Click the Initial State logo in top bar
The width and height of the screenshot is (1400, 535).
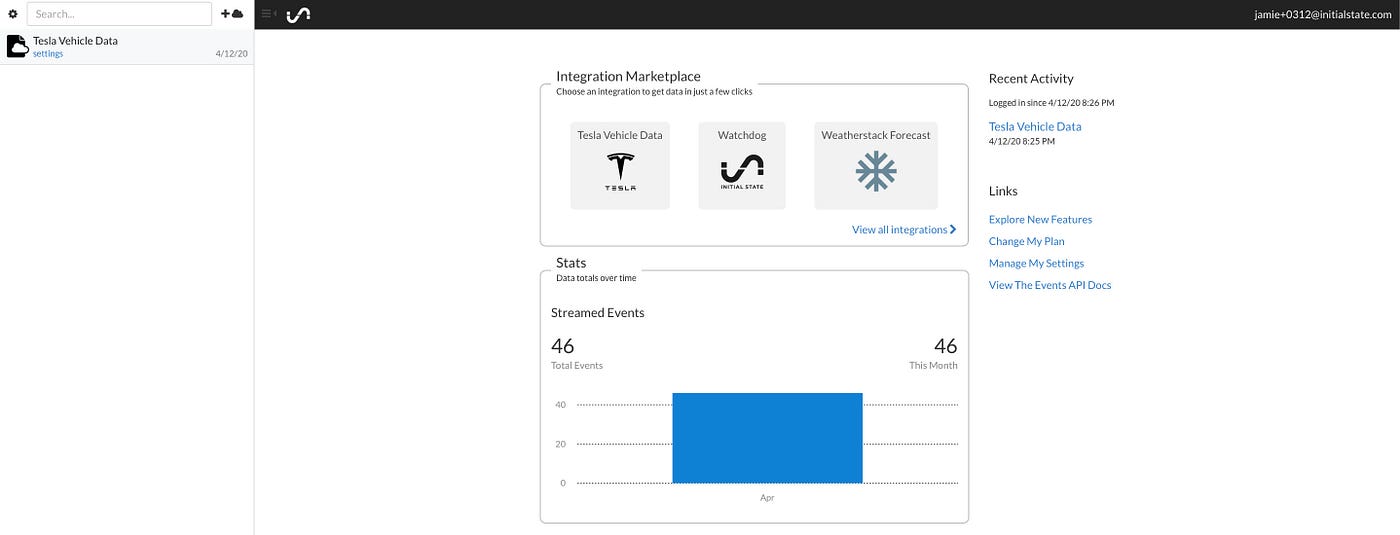298,14
